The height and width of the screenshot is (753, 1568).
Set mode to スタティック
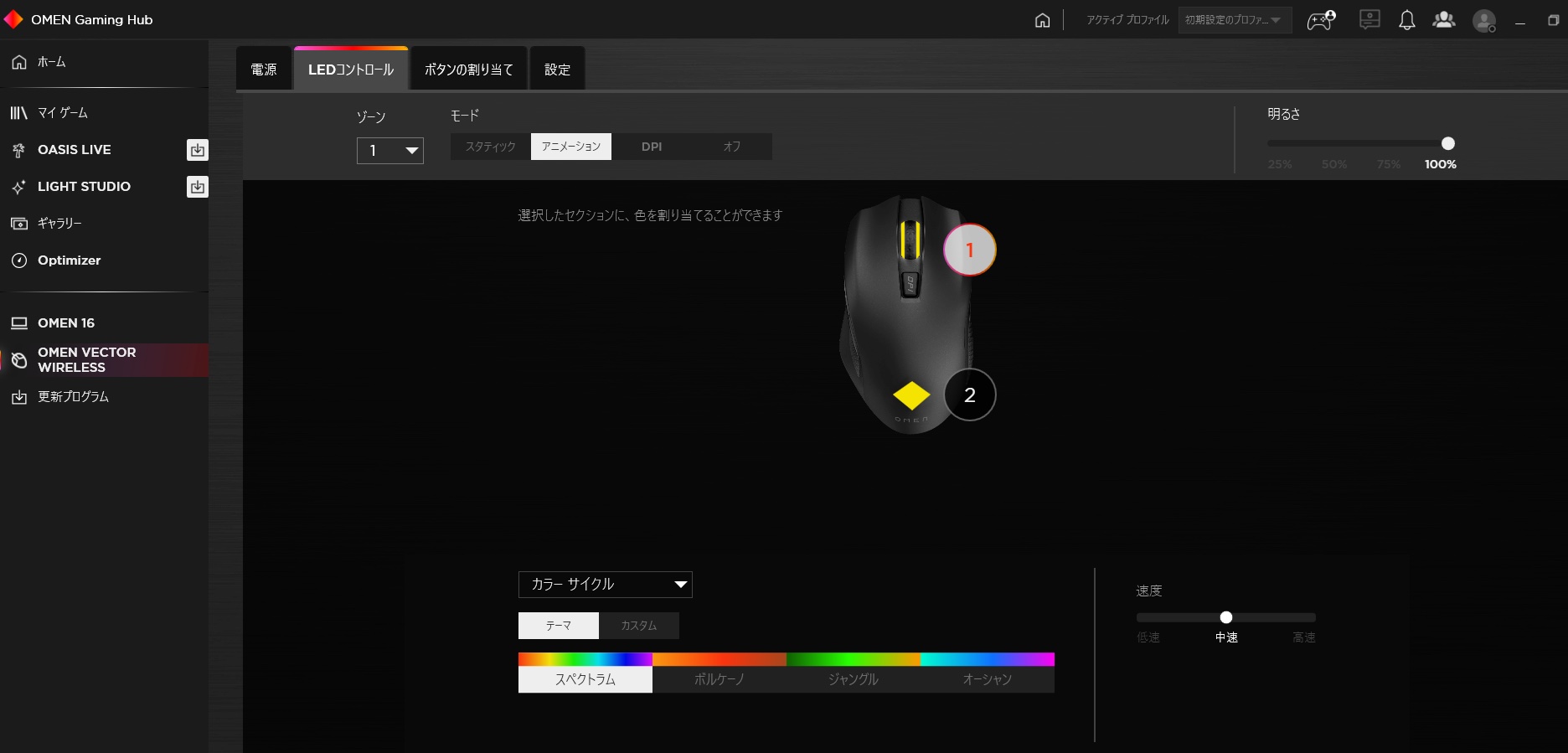(x=491, y=147)
